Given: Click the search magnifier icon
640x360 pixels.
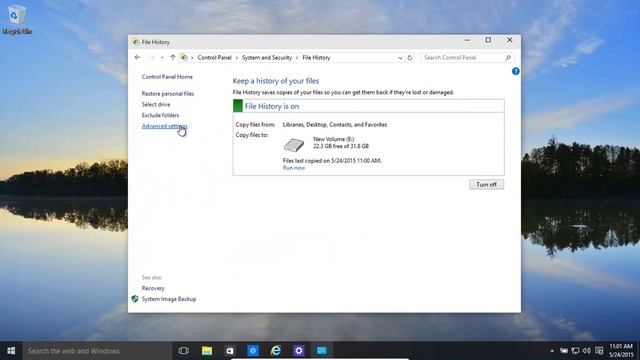Looking at the screenshot, I should (508, 58).
